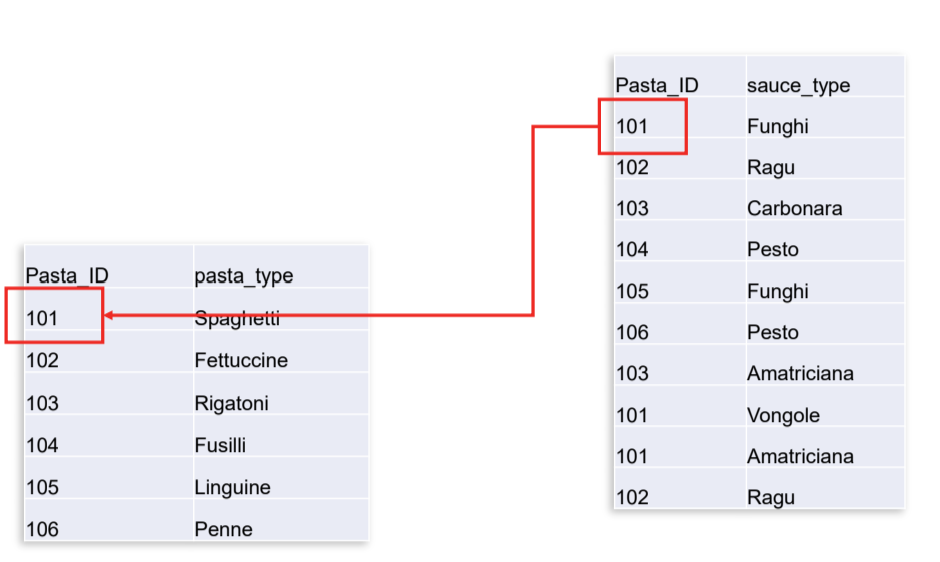Screen dimensions: 940x562
Task: Select ID 102 next to Fettuccine
Action: (x=42, y=360)
